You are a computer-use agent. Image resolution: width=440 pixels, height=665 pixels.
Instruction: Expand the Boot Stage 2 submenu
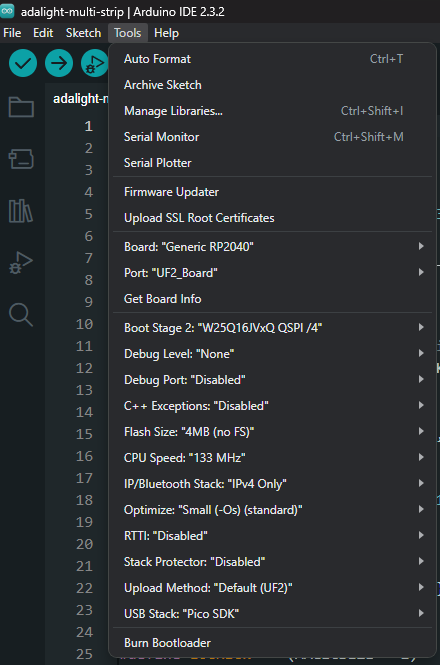[272, 328]
